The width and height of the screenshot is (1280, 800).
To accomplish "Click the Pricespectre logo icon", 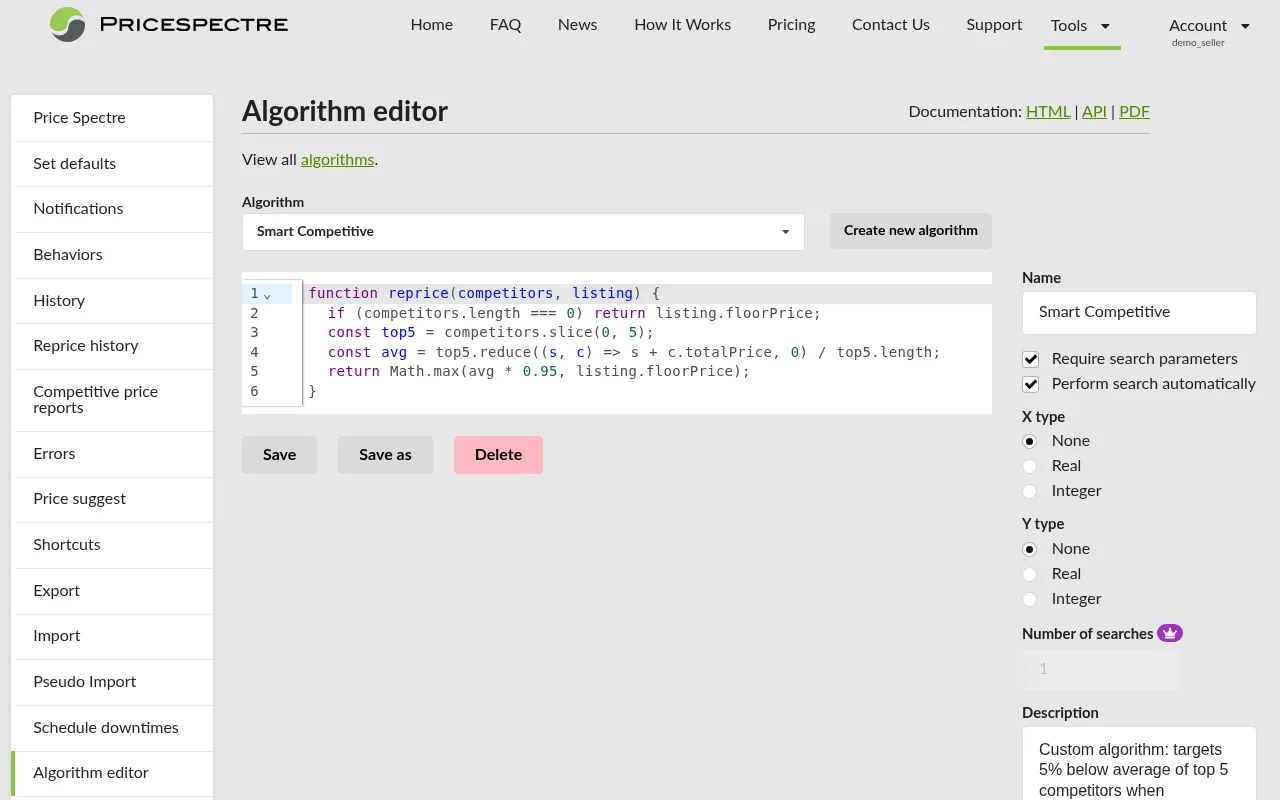I will click(66, 25).
